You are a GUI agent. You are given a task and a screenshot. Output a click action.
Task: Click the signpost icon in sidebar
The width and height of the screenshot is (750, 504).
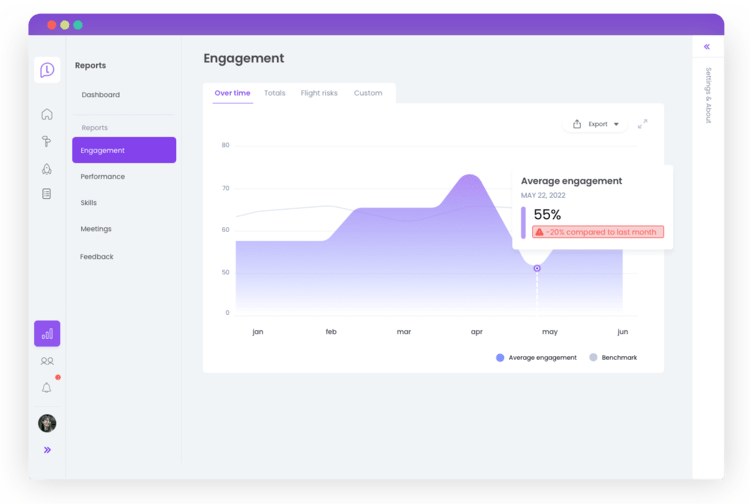tap(47, 141)
